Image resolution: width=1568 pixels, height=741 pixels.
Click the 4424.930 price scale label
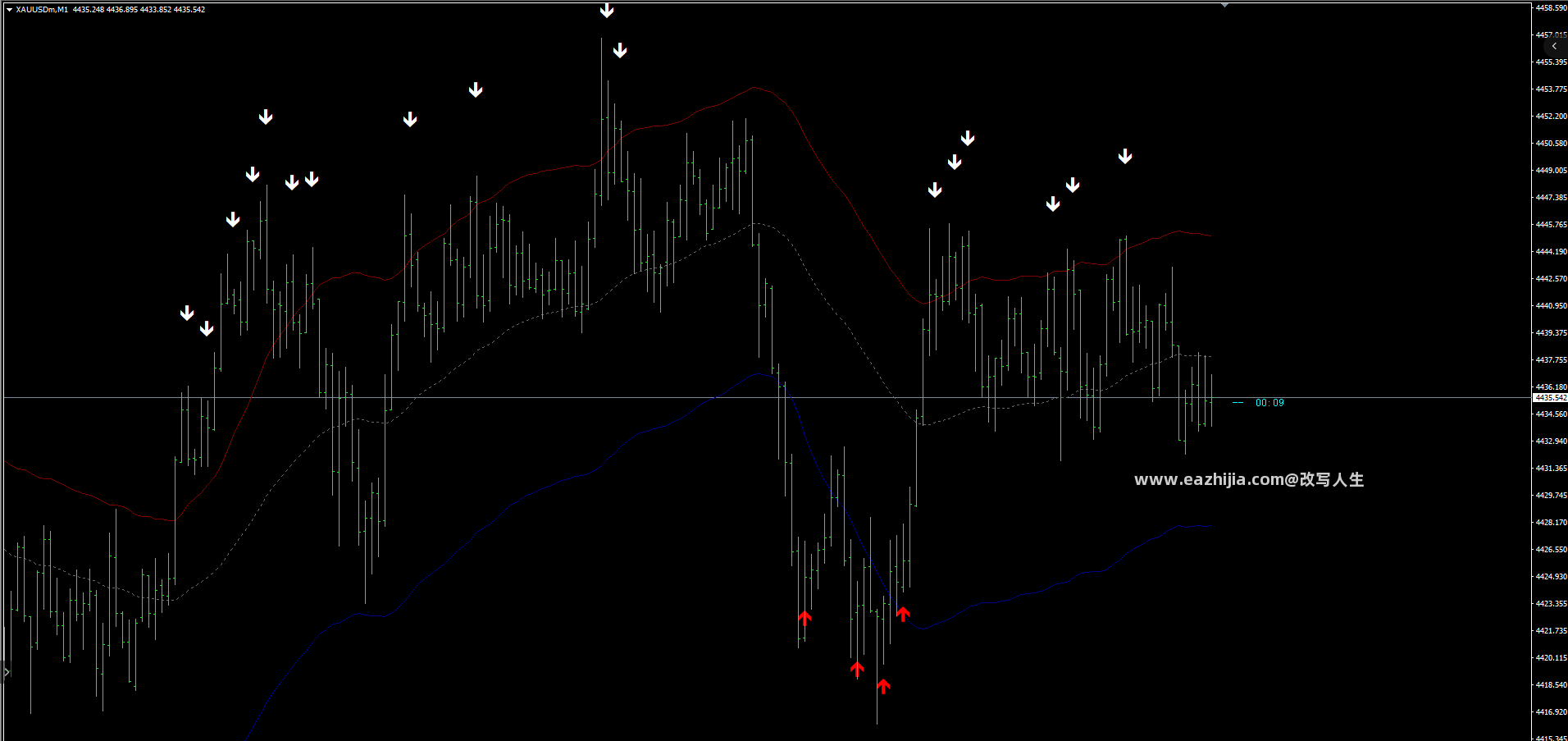coord(1551,577)
